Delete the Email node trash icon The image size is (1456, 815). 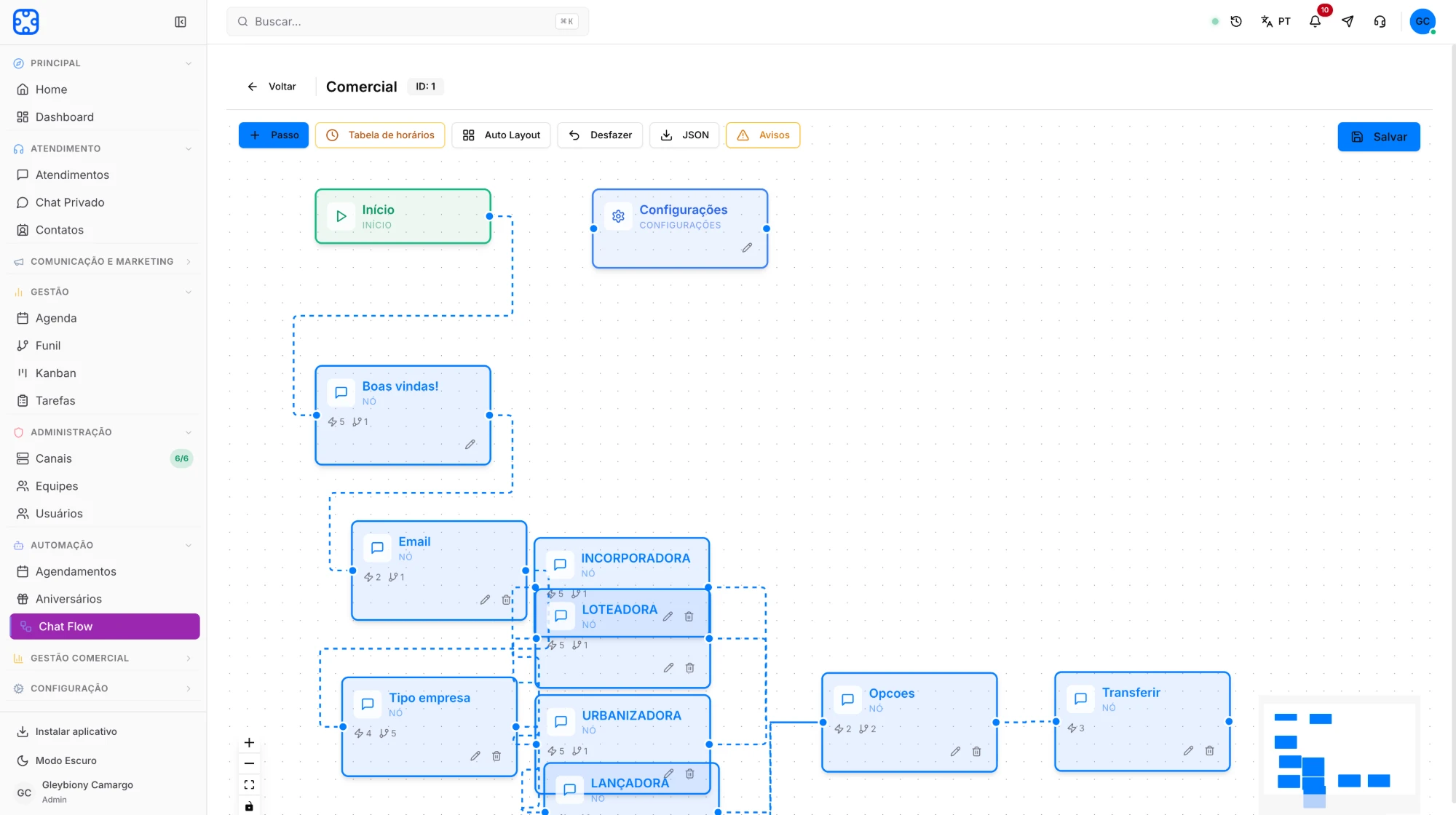tap(506, 600)
